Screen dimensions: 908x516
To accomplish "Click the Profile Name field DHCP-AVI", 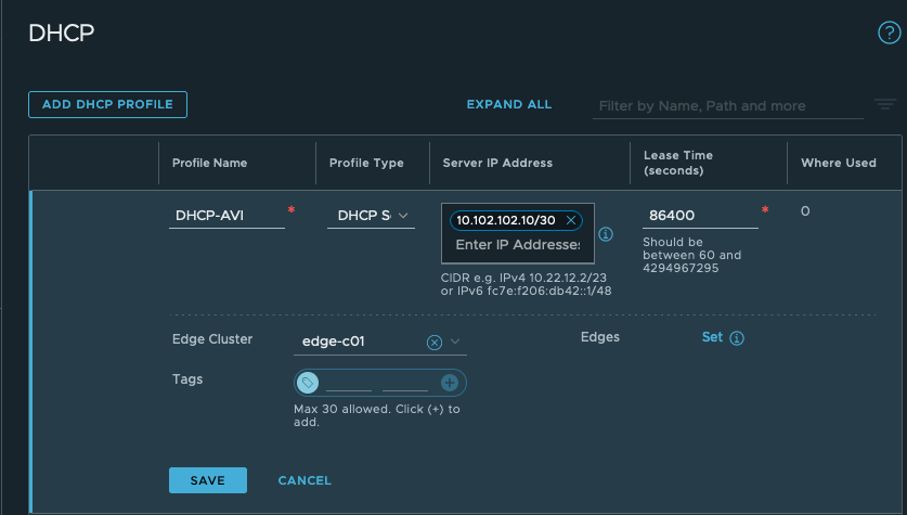I will tap(226, 215).
